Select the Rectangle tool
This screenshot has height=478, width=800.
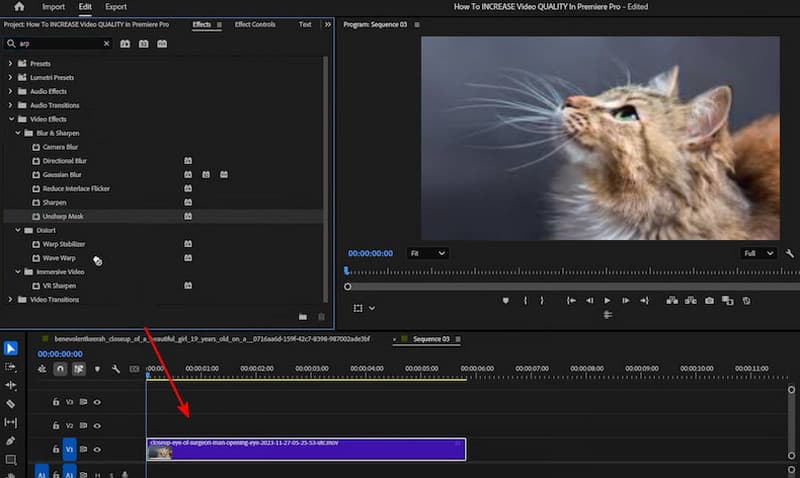(x=11, y=459)
